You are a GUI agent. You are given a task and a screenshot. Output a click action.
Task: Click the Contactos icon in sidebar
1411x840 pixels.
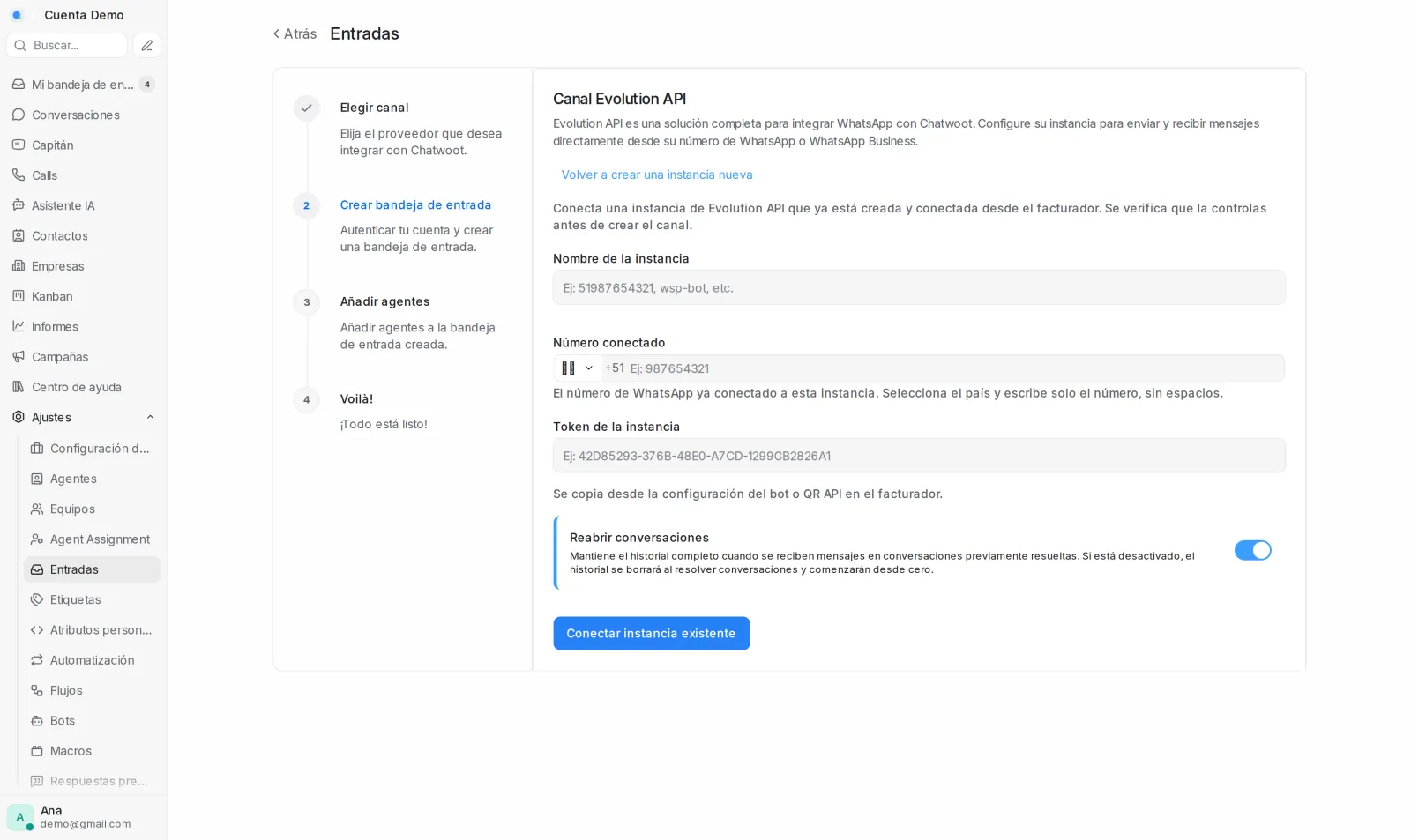tap(19, 235)
